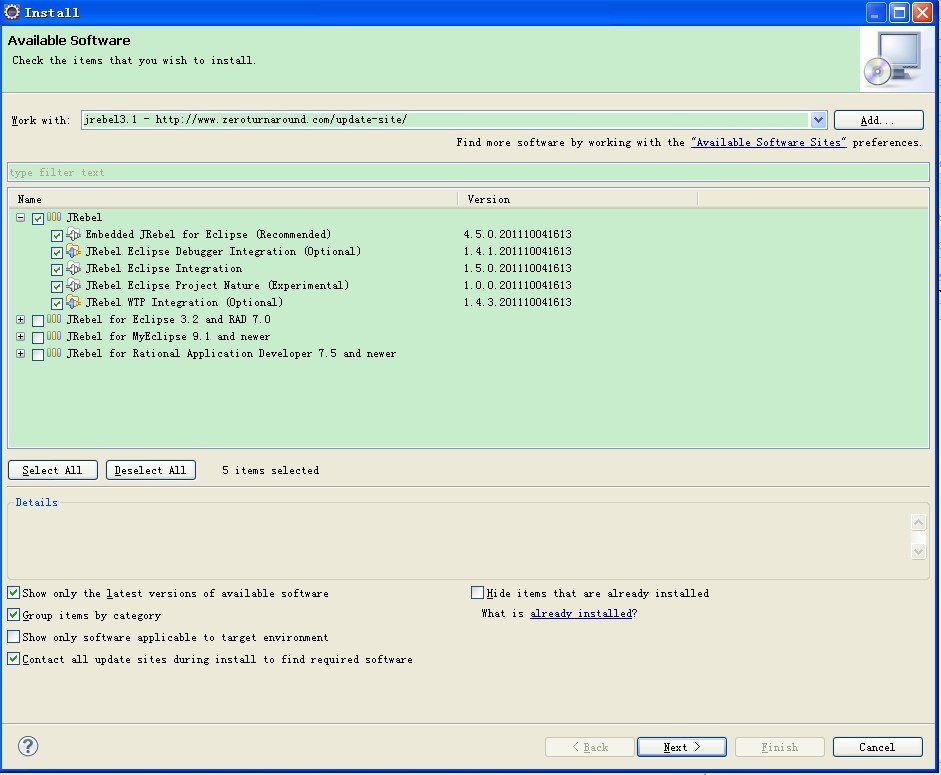
Task: Toggle Show only the latest versions checkbox
Action: point(13,593)
